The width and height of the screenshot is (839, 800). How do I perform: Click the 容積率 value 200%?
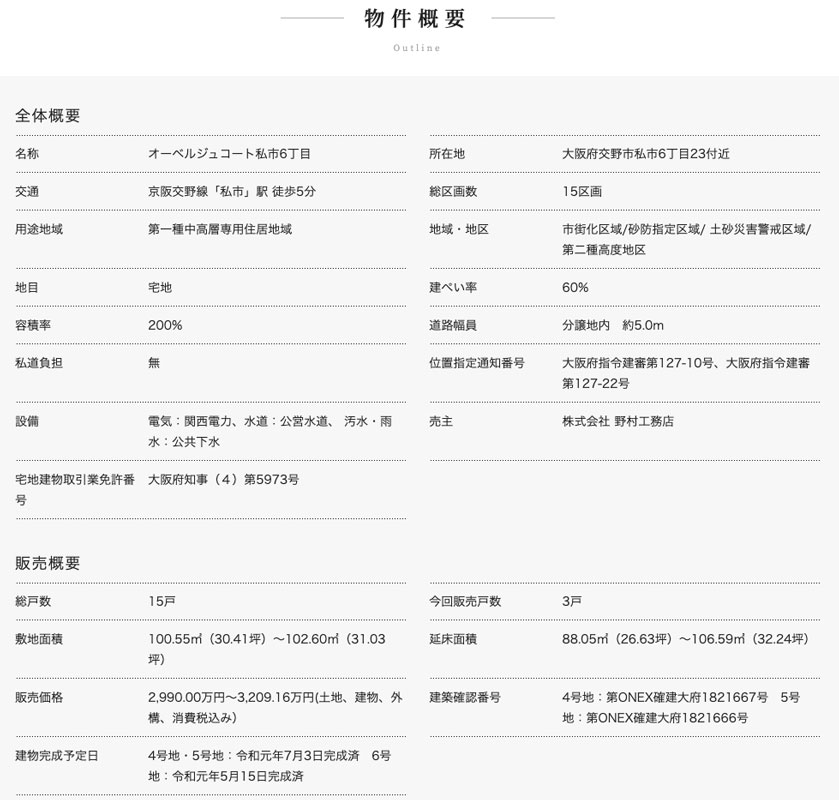coord(165,325)
